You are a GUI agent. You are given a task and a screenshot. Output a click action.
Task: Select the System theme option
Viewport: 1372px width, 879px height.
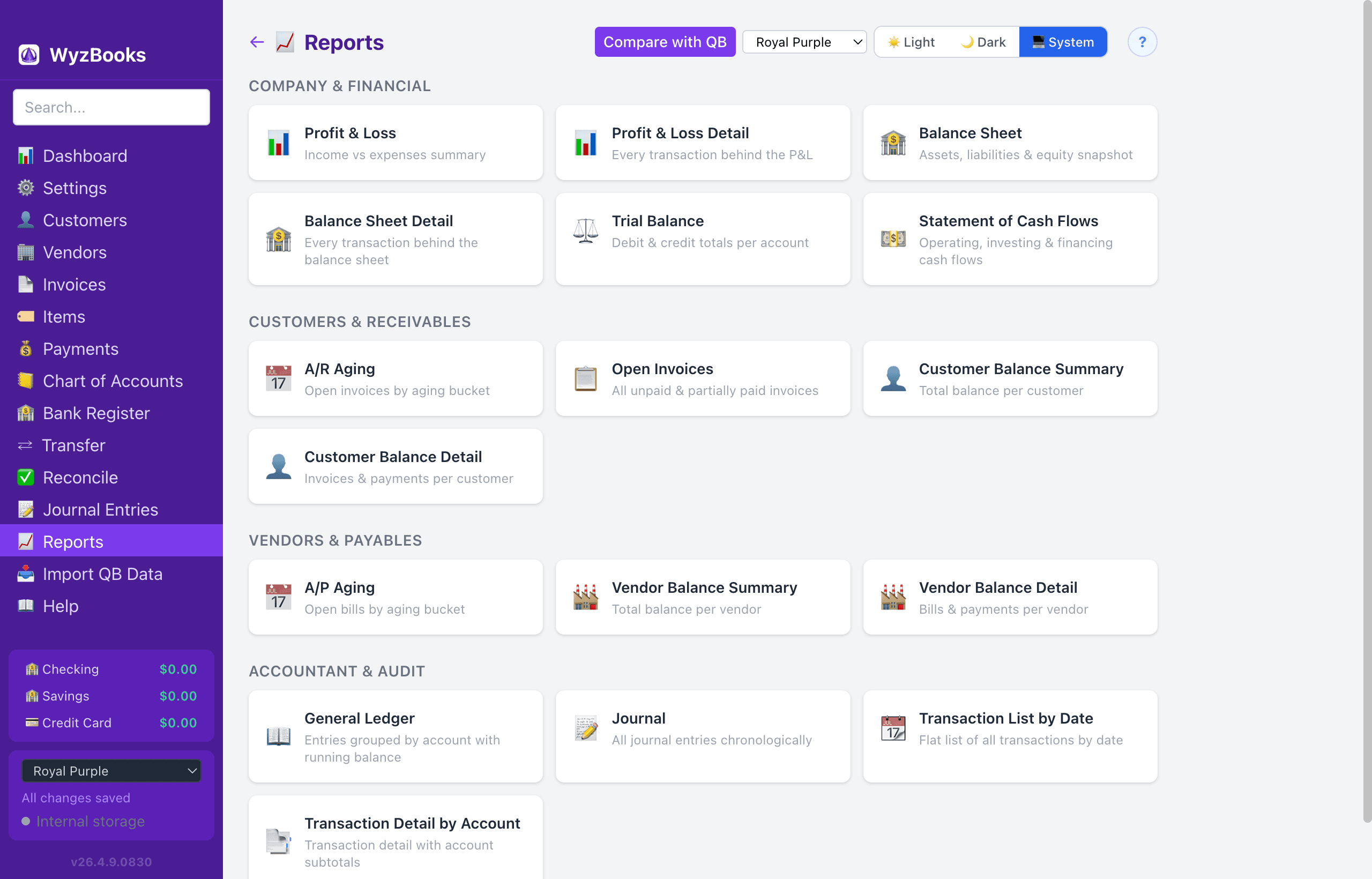tap(1062, 42)
